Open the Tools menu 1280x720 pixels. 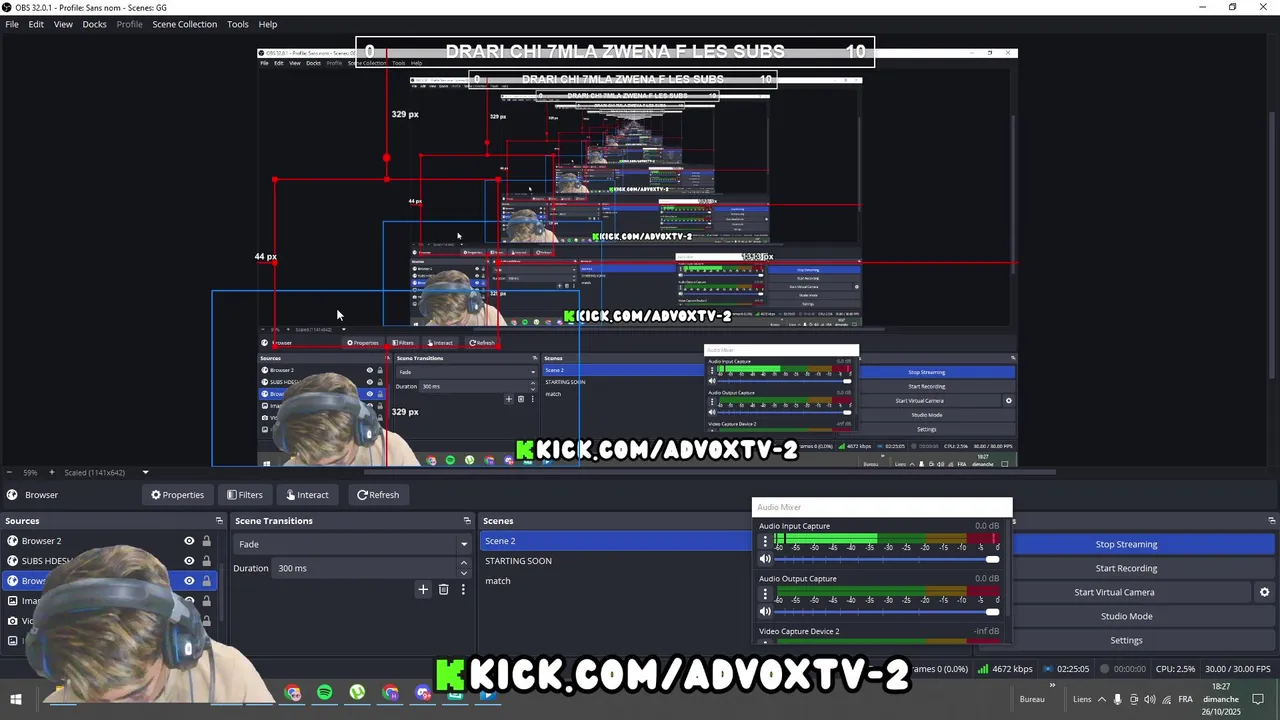pyautogui.click(x=238, y=24)
